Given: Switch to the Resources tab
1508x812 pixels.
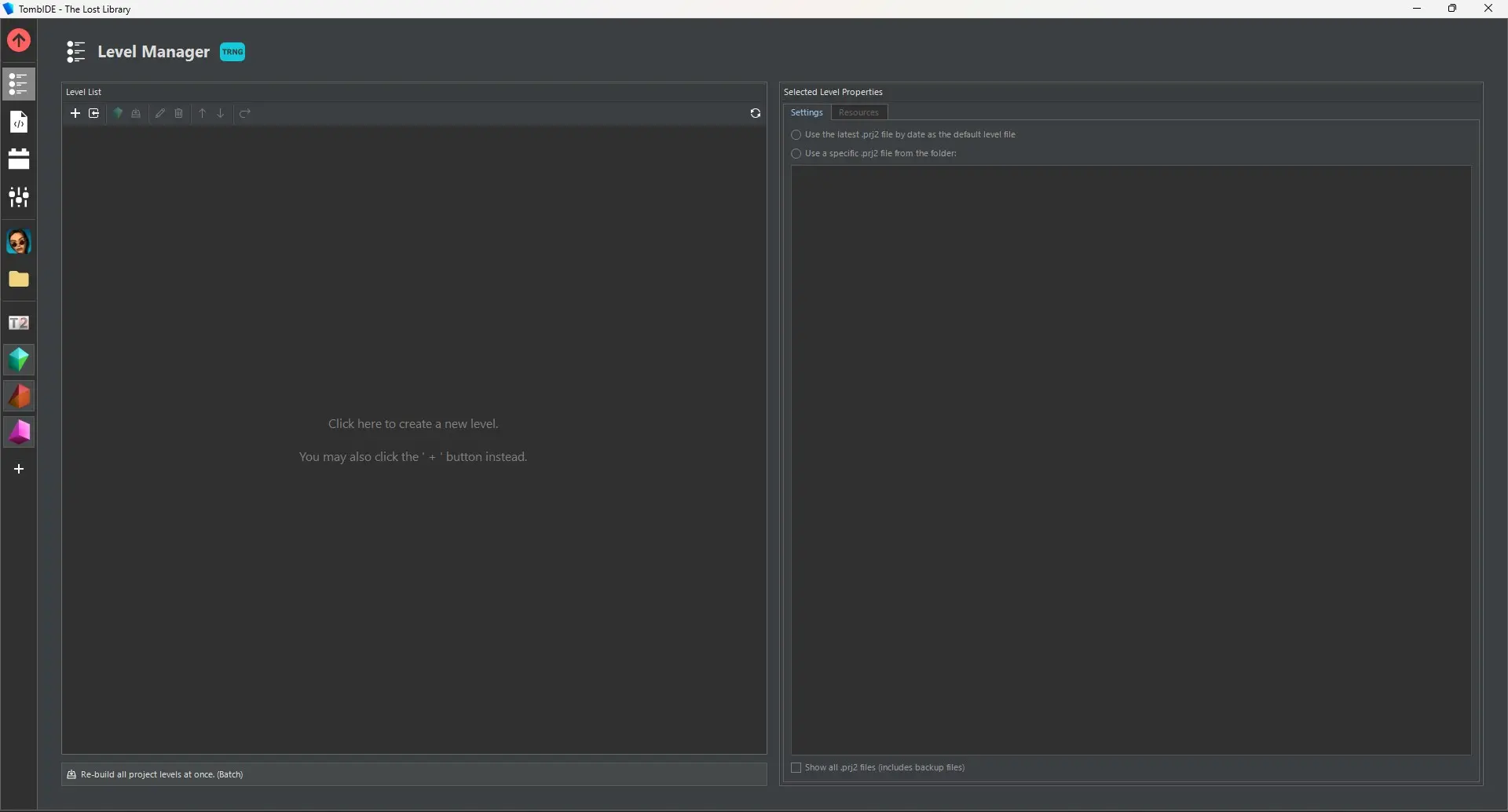Looking at the screenshot, I should click(858, 112).
